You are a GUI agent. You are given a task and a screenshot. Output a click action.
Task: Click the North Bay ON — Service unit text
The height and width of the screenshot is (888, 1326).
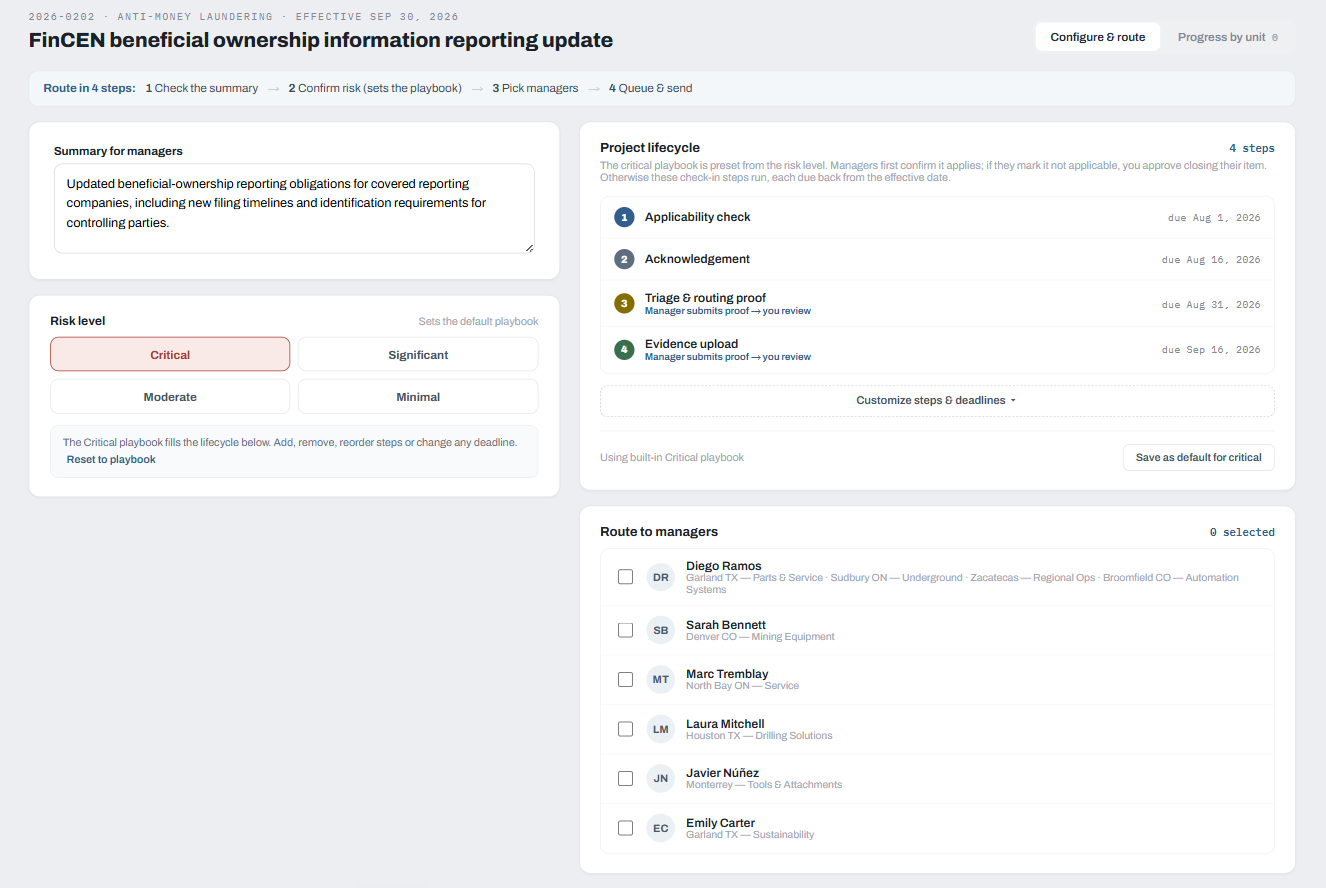(742, 686)
